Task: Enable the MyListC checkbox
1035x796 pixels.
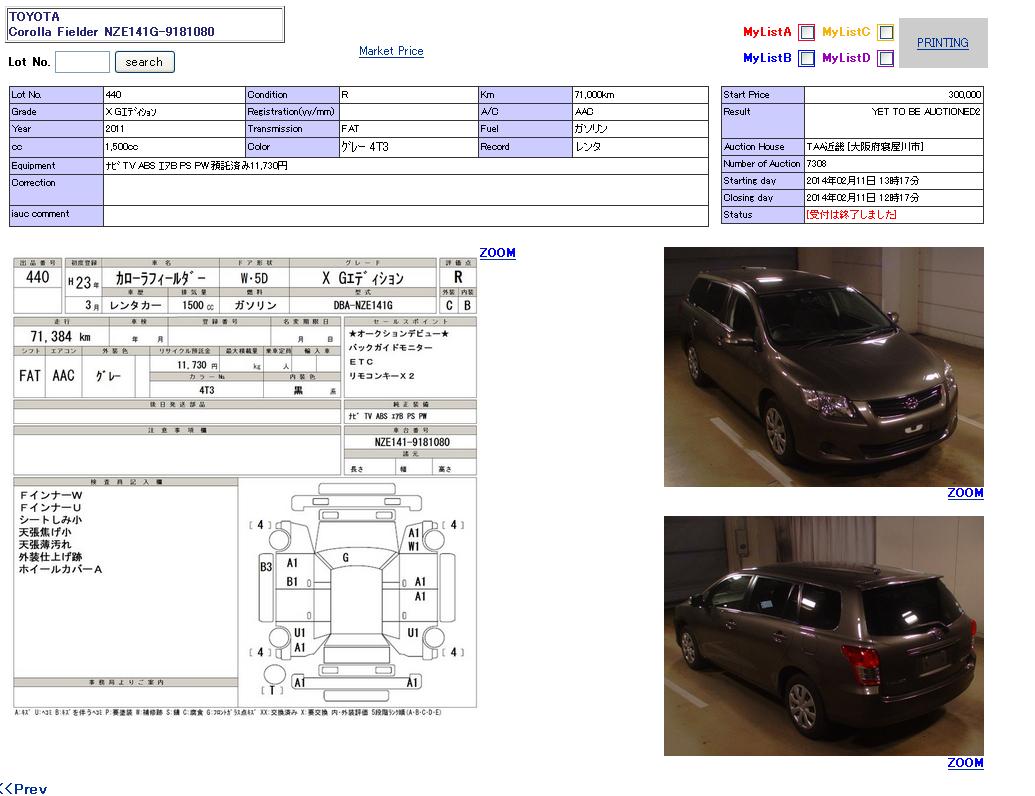Action: click(x=886, y=32)
